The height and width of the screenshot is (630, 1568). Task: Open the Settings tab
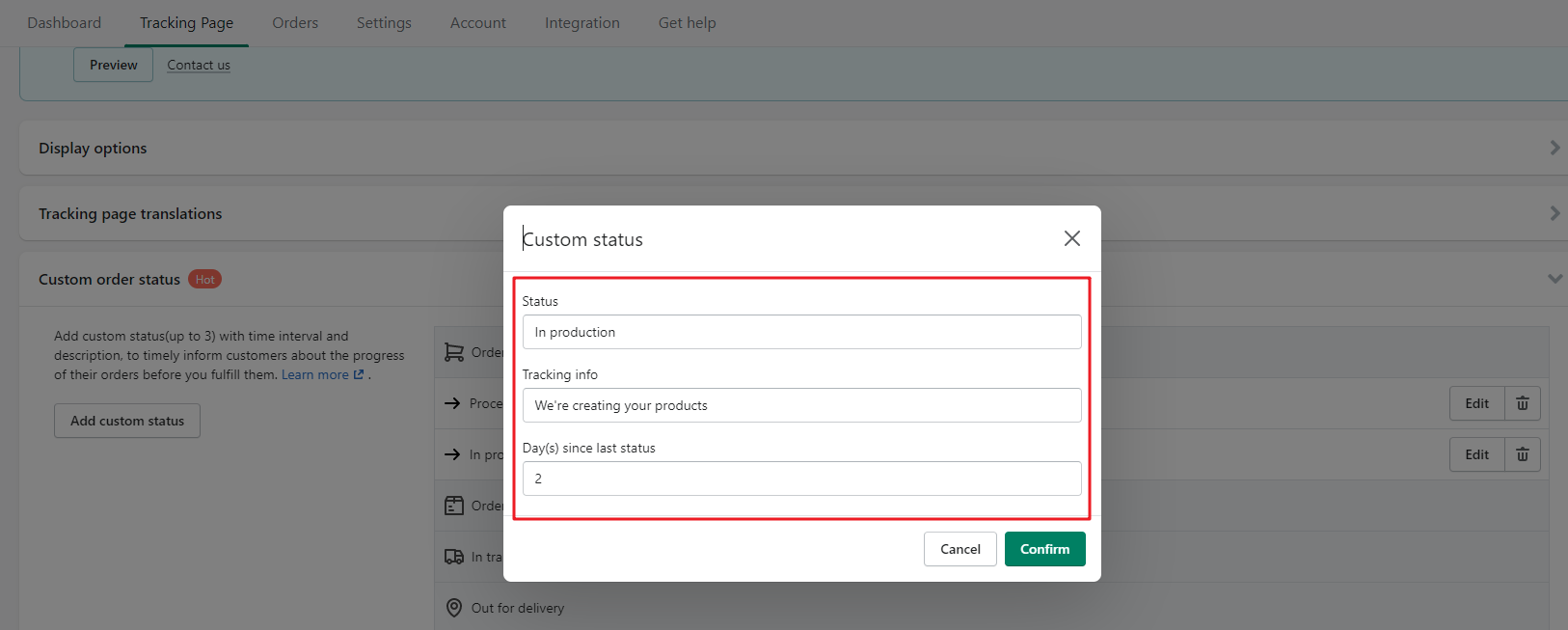coord(384,22)
